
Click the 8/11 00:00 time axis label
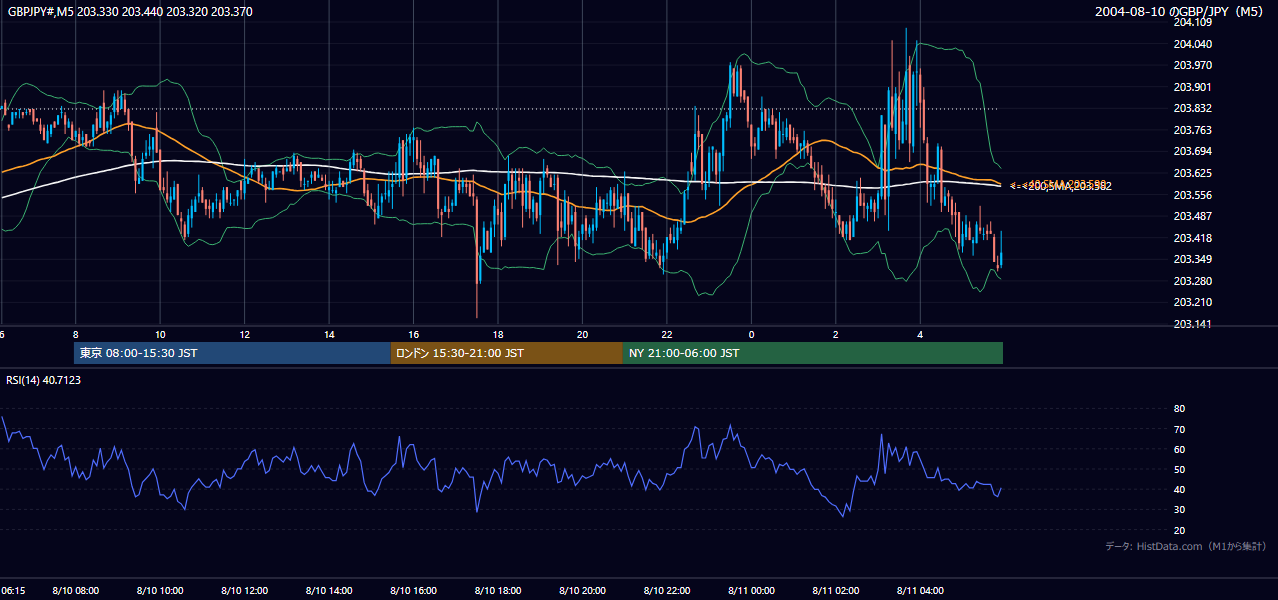tap(752, 591)
